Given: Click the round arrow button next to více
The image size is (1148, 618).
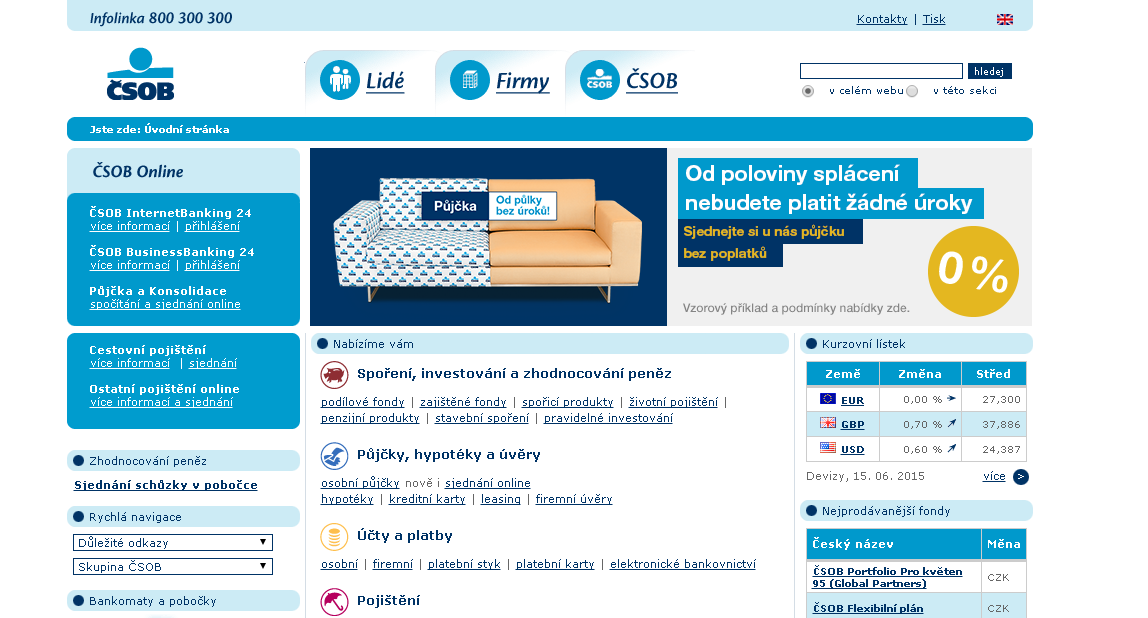Looking at the screenshot, I should click(1021, 477).
